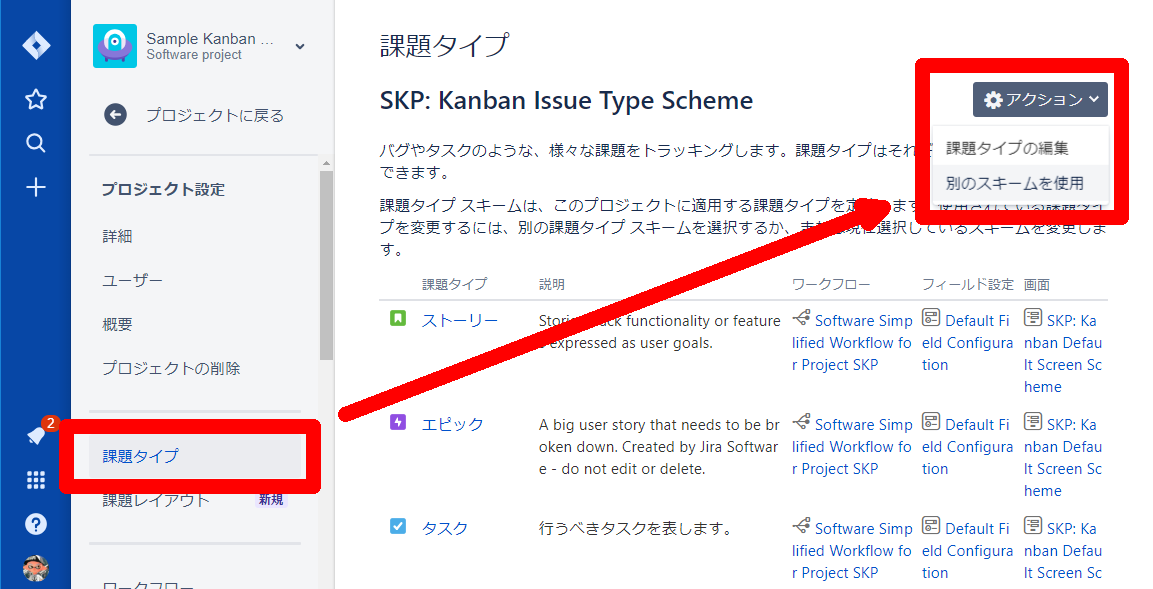This screenshot has width=1153, height=589.
Task: Click the blue タスク checkbox type icon
Action: point(398,526)
